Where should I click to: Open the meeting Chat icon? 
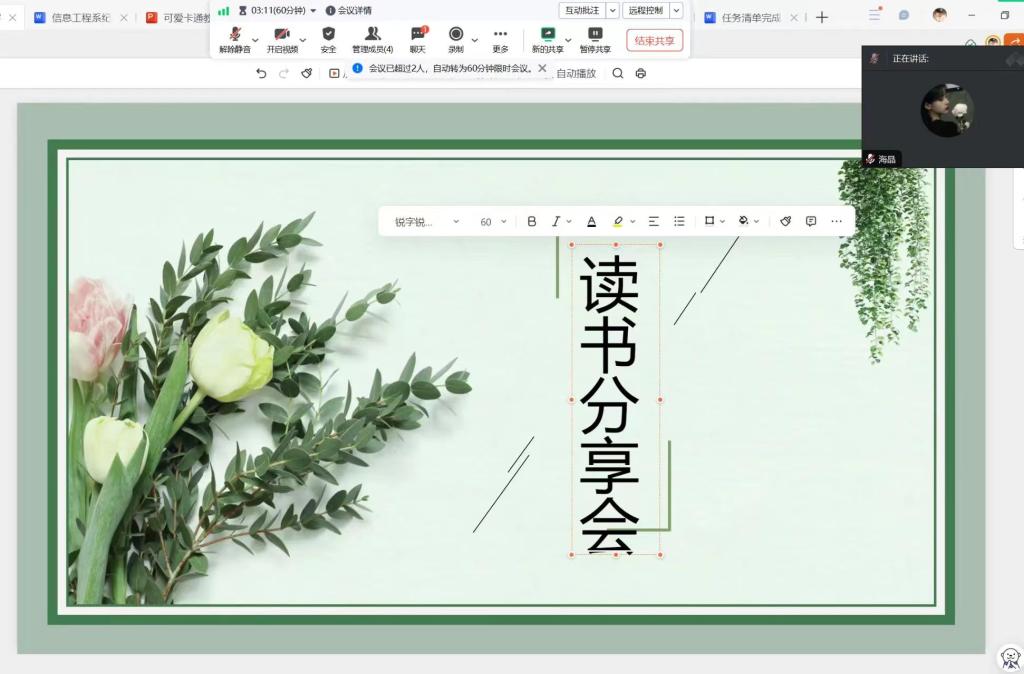coord(417,39)
